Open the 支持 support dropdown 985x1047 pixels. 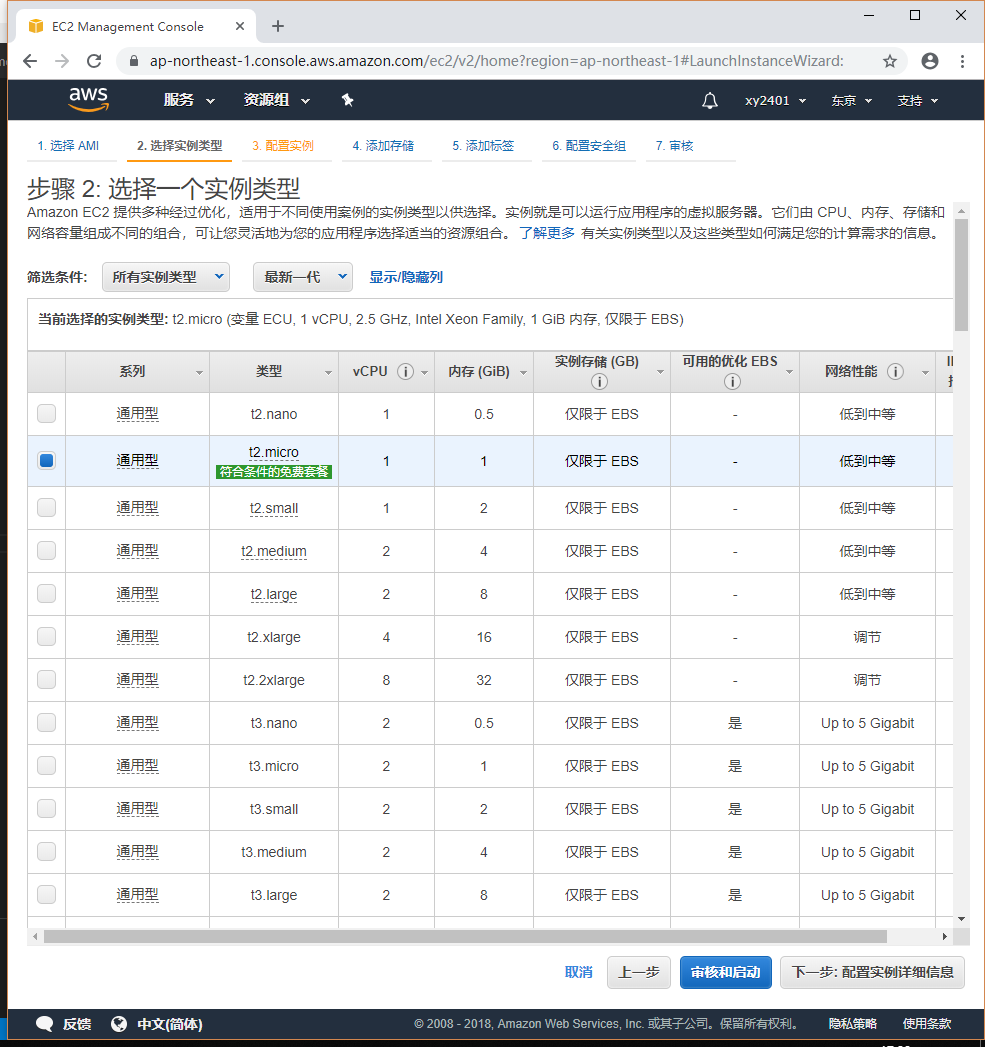[918, 100]
